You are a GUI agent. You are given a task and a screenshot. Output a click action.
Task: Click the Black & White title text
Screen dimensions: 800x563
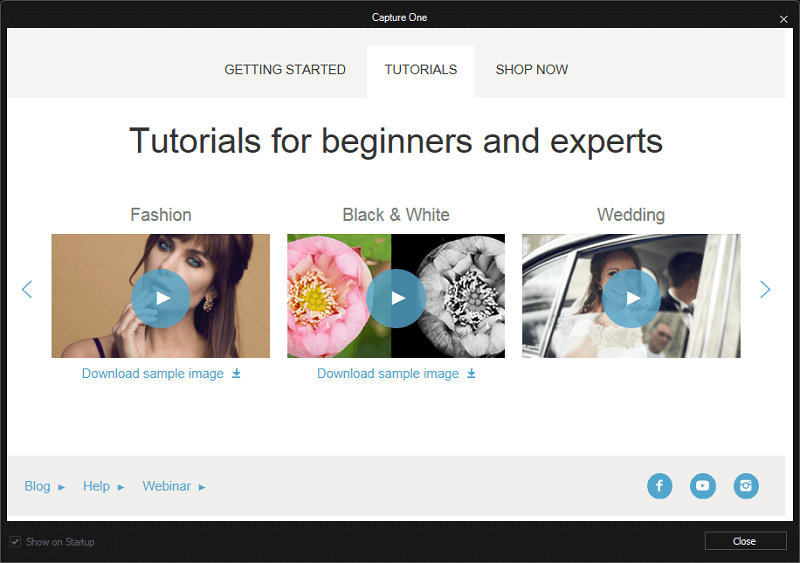pos(396,215)
